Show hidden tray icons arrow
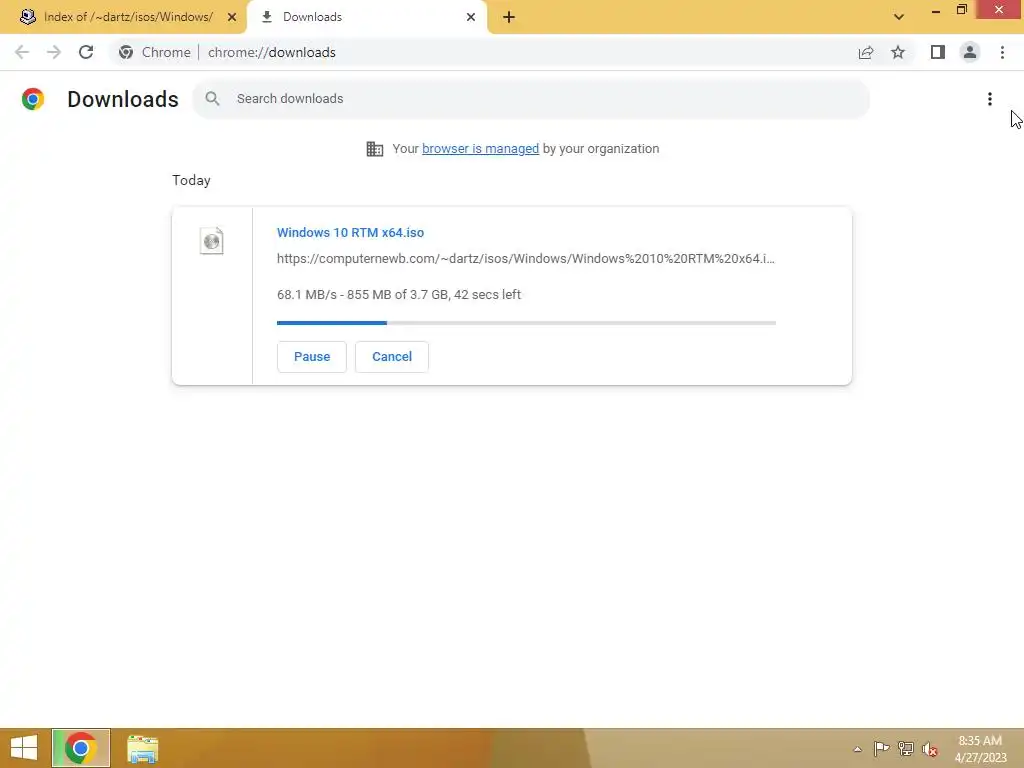The image size is (1024, 768). point(857,749)
